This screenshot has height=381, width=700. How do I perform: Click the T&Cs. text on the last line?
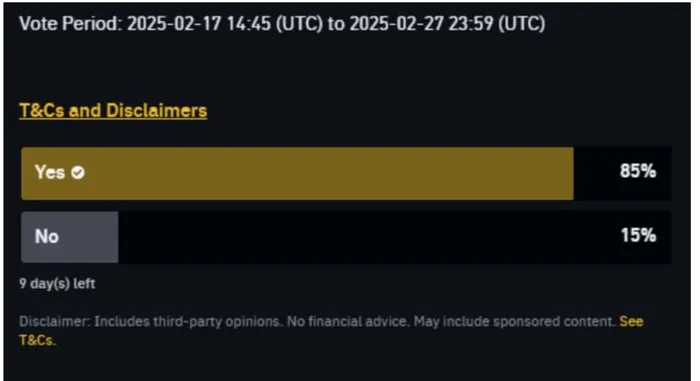tap(38, 340)
